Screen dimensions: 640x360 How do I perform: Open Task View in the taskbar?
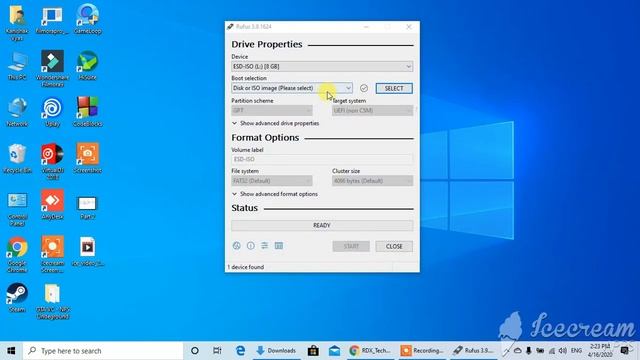click(217, 351)
